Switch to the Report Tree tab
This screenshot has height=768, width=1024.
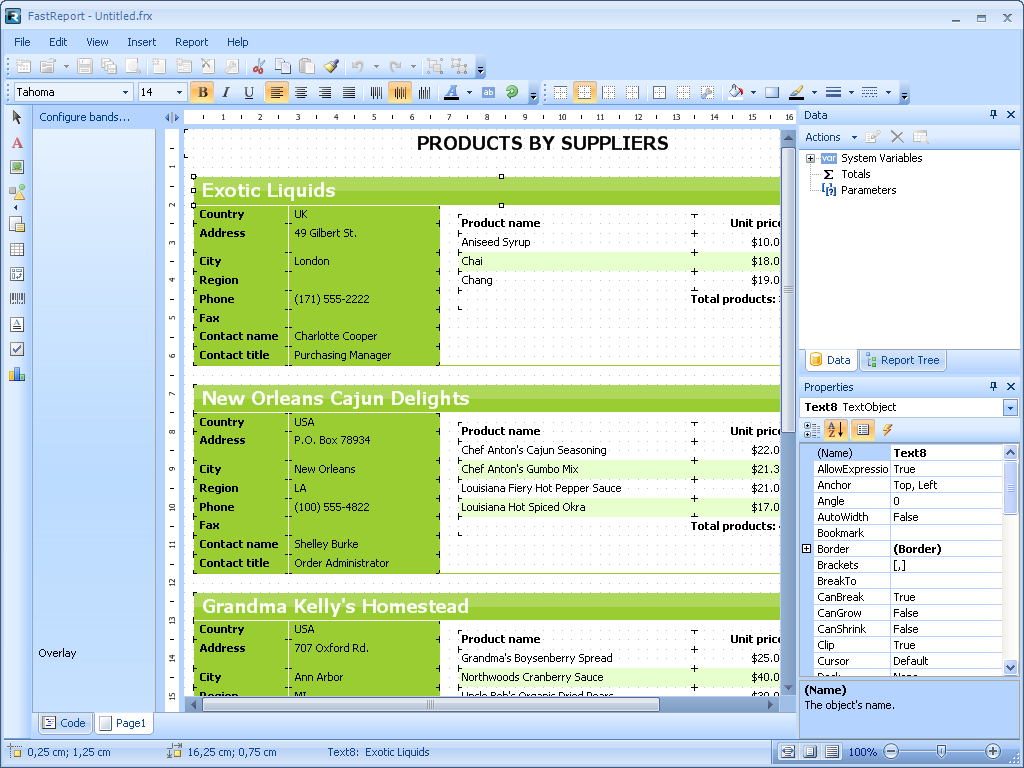(902, 360)
